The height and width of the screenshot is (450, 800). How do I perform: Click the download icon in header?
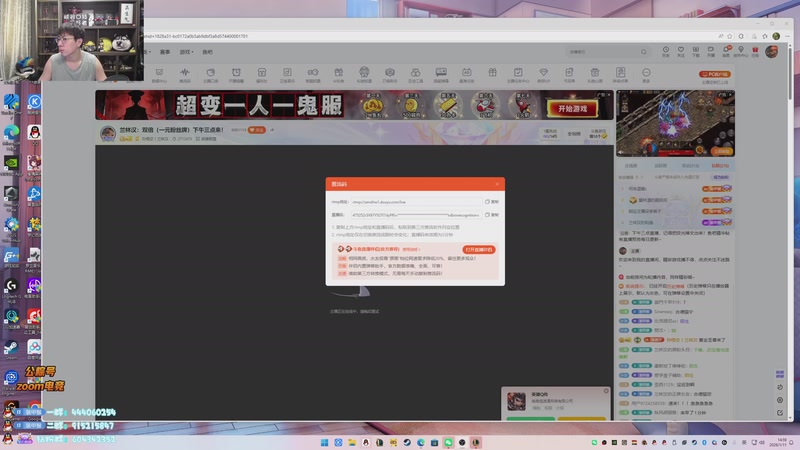click(x=695, y=51)
